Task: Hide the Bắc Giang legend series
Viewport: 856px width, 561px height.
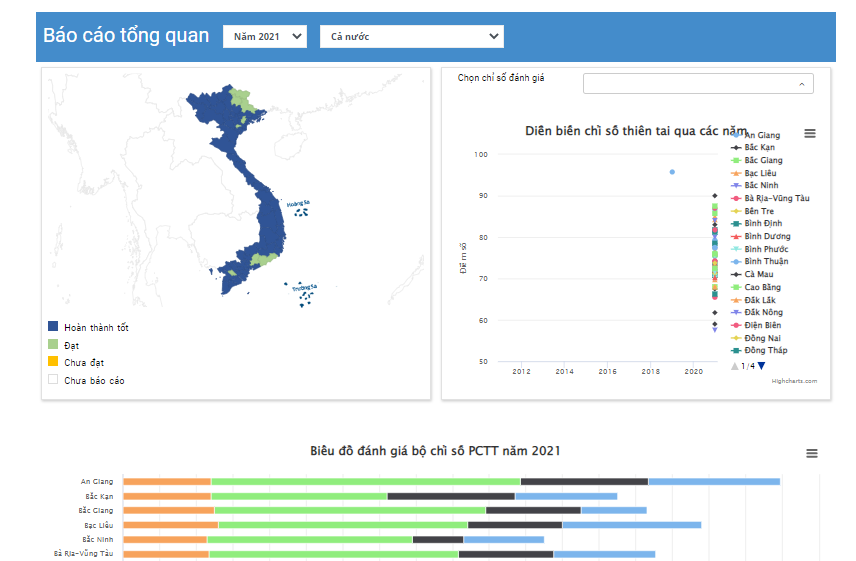Action: [763, 160]
